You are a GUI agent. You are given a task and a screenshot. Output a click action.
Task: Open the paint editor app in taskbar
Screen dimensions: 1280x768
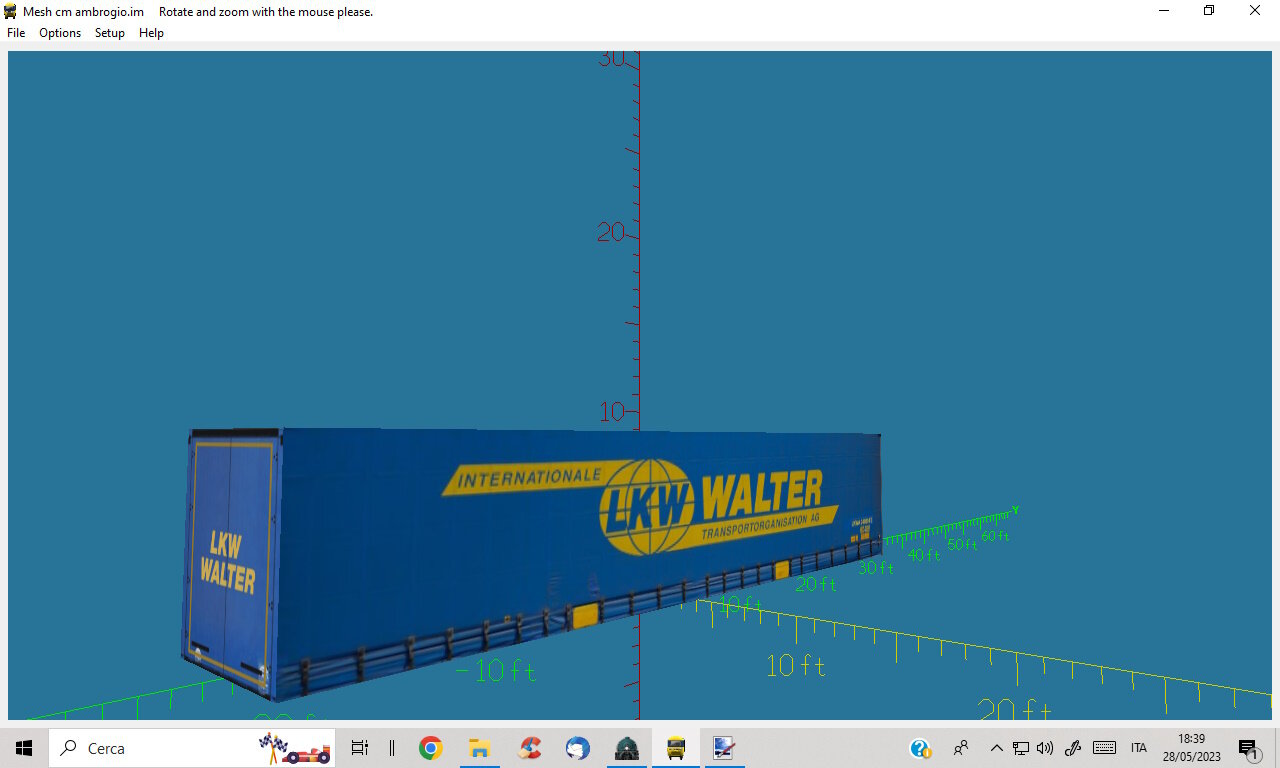[x=724, y=748]
